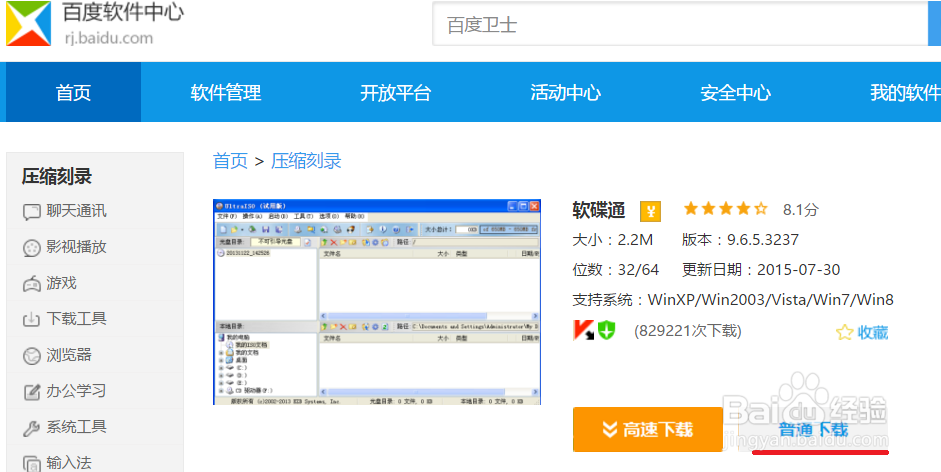
Task: Click the 影视播放 film reel icon
Action: pos(31,248)
